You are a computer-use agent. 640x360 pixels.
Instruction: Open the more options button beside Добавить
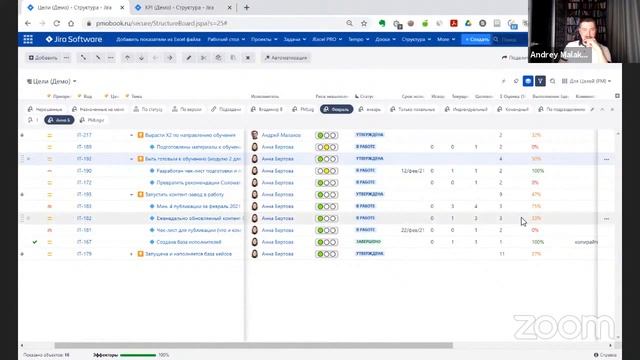(67, 58)
